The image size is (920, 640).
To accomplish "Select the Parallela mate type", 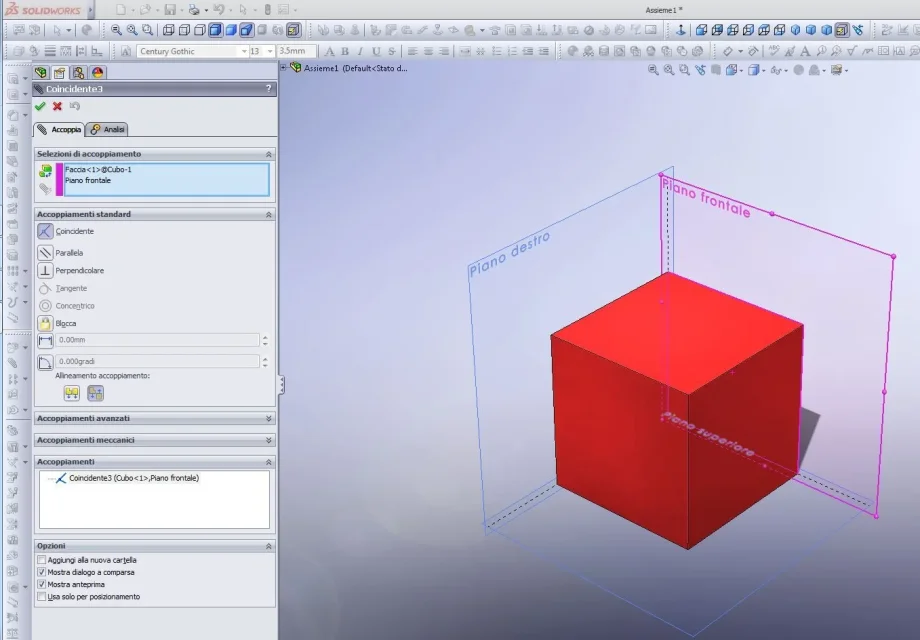I will [45, 253].
